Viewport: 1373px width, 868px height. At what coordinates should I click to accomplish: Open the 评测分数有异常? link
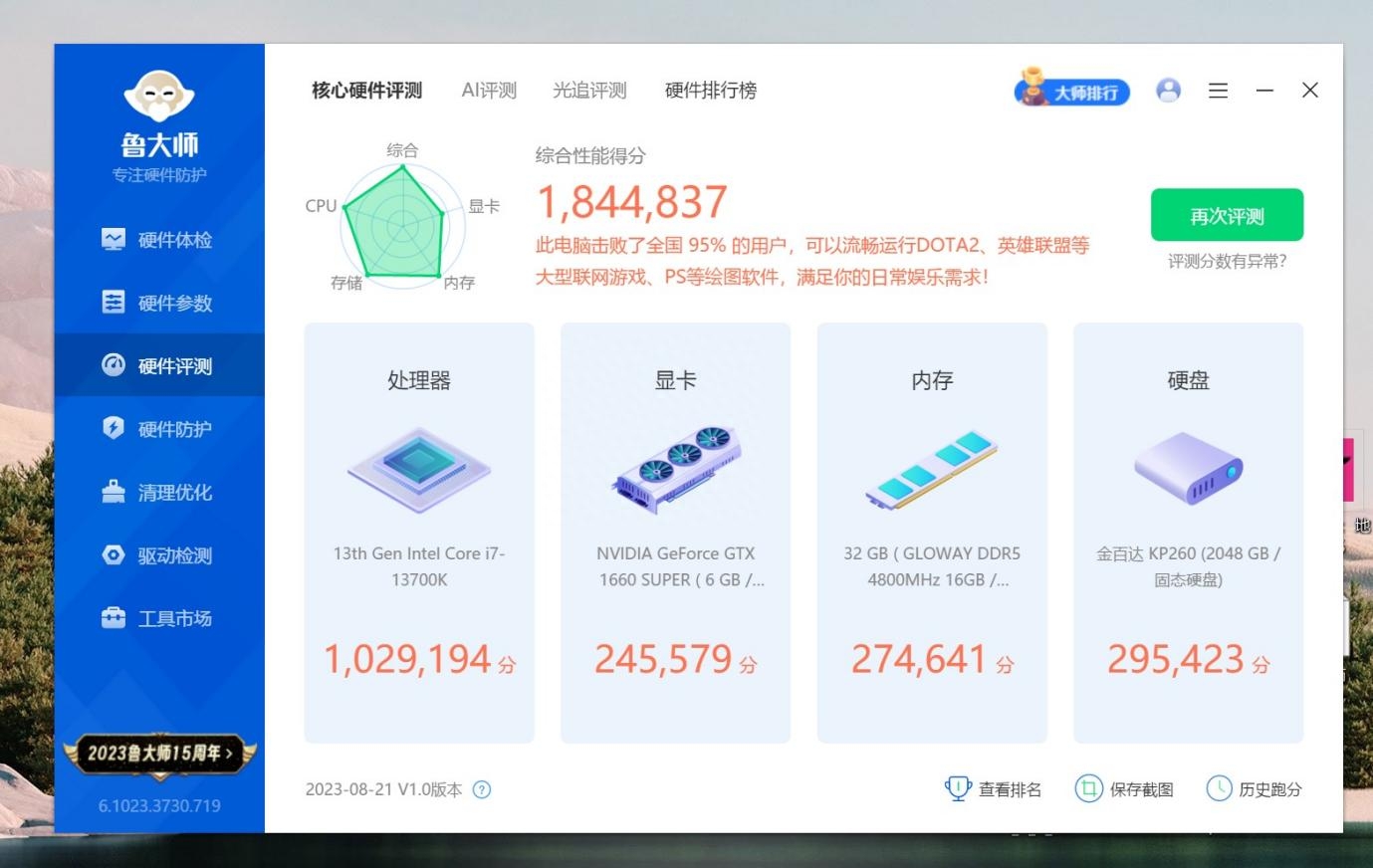1227,262
